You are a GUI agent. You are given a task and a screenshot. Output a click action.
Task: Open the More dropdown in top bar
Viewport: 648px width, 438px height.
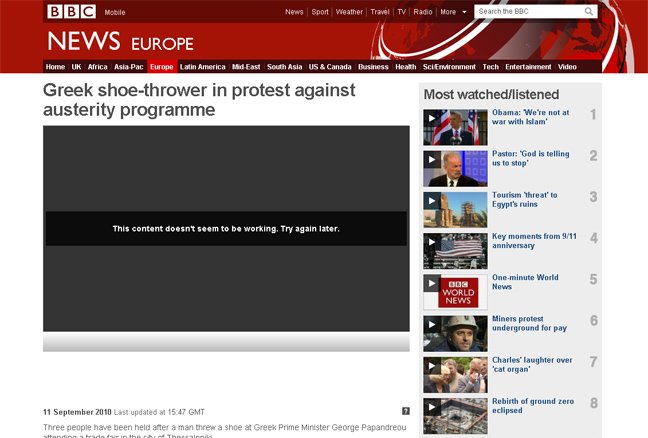(452, 12)
